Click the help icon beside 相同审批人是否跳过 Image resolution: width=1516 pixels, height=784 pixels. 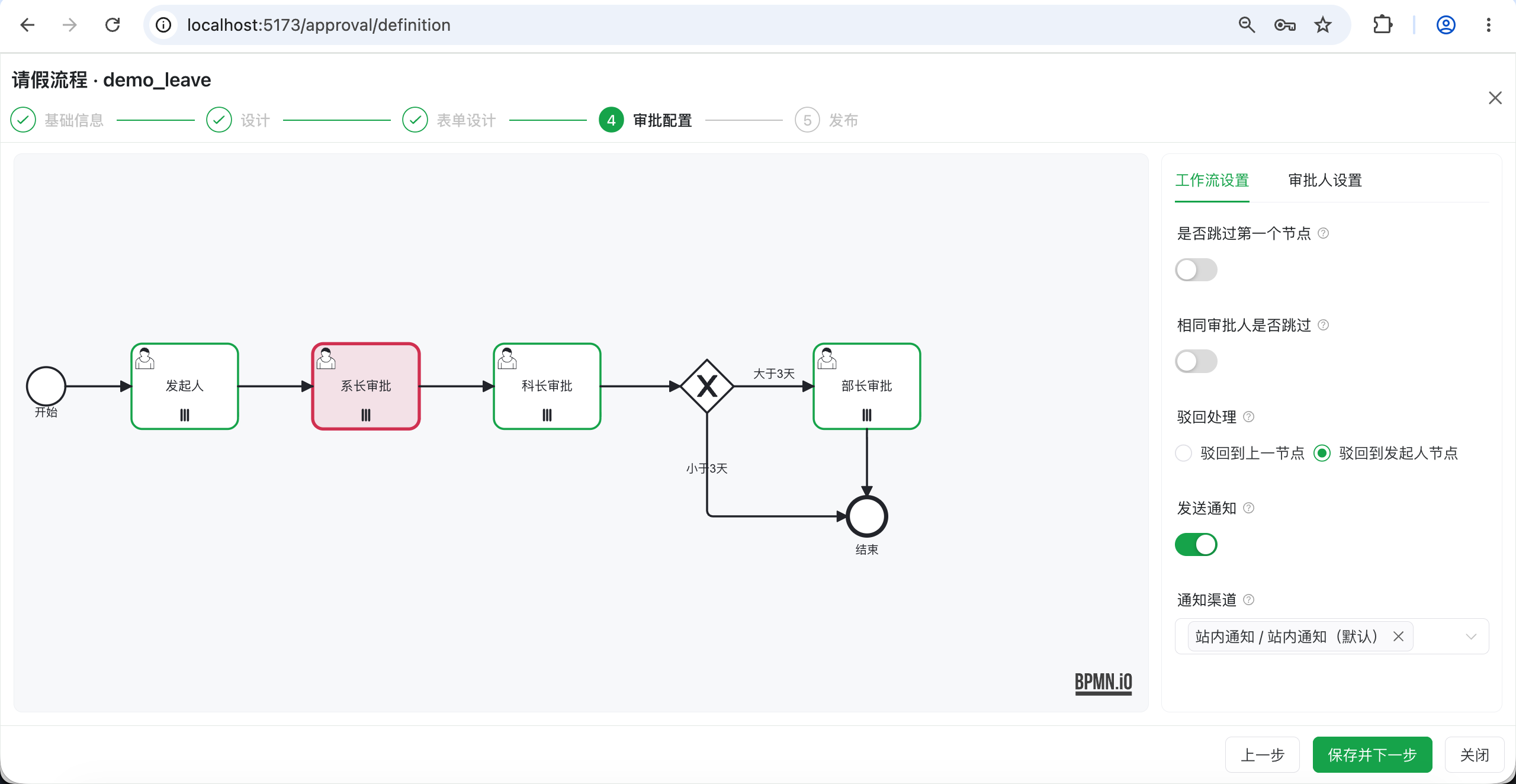[x=1324, y=325]
